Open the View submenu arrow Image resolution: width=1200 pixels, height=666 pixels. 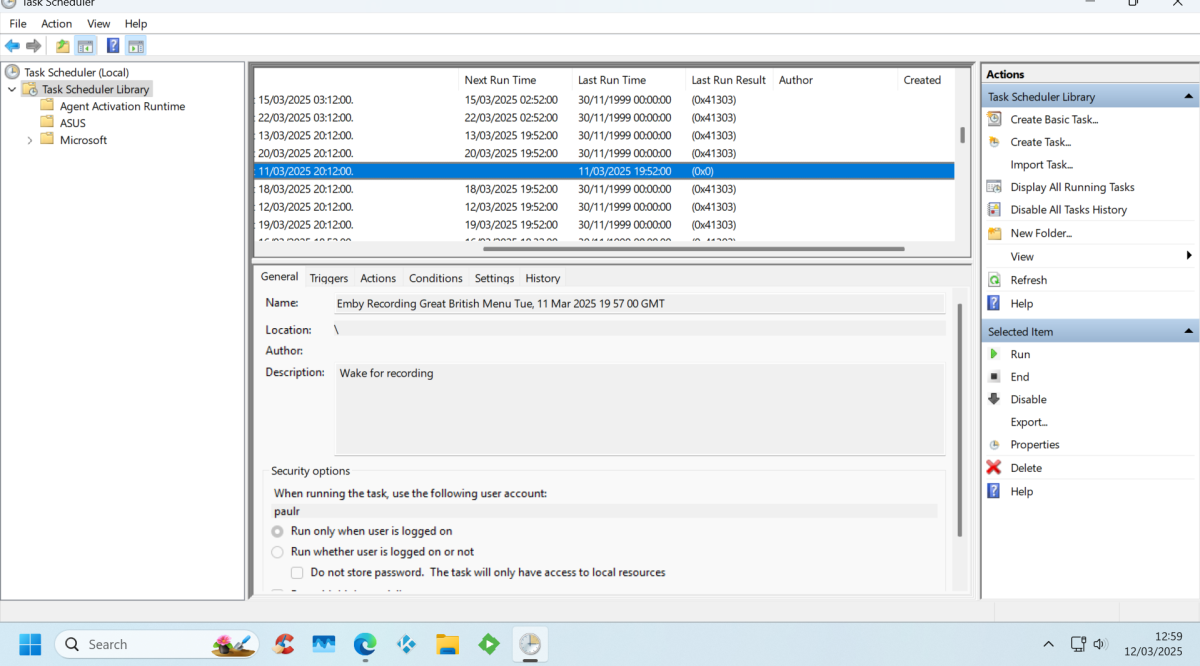(1189, 256)
